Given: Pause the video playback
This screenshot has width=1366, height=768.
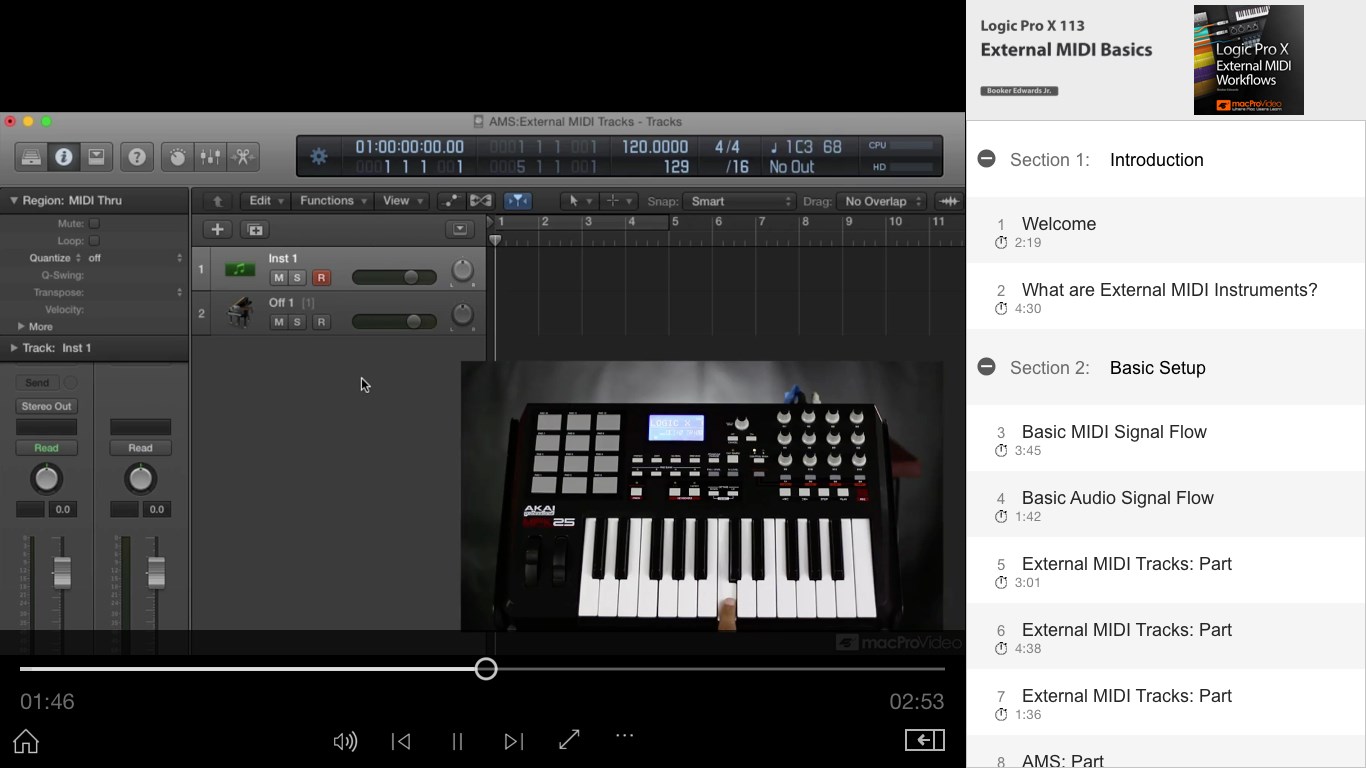Looking at the screenshot, I should tap(457, 741).
